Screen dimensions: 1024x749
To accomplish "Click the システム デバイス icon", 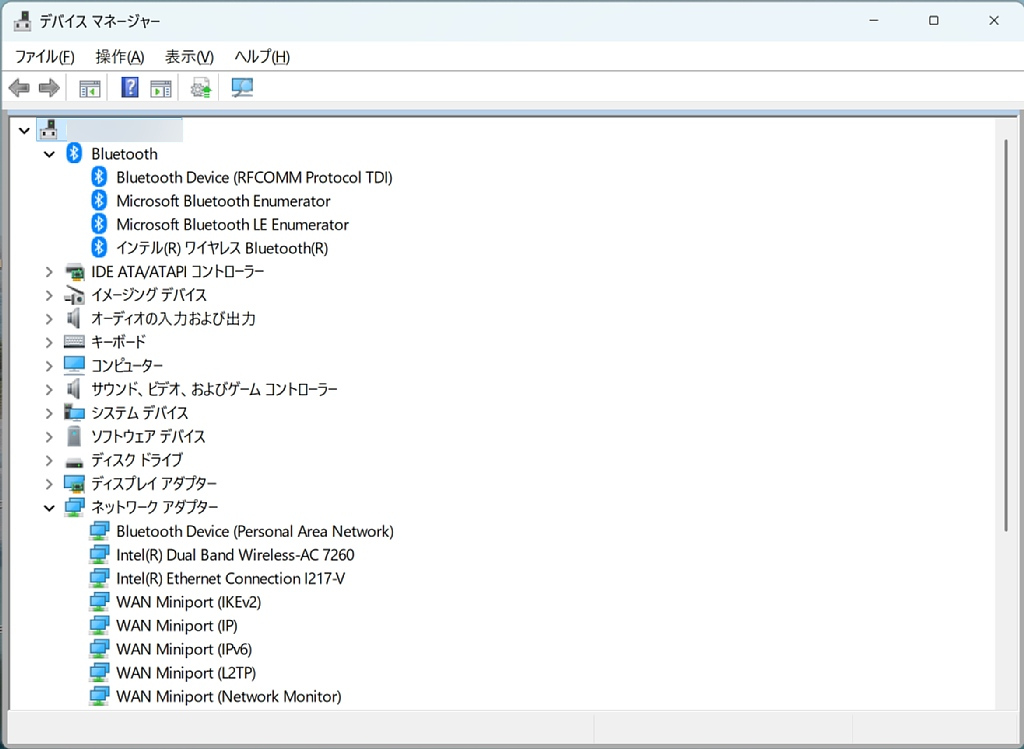I will 74,412.
